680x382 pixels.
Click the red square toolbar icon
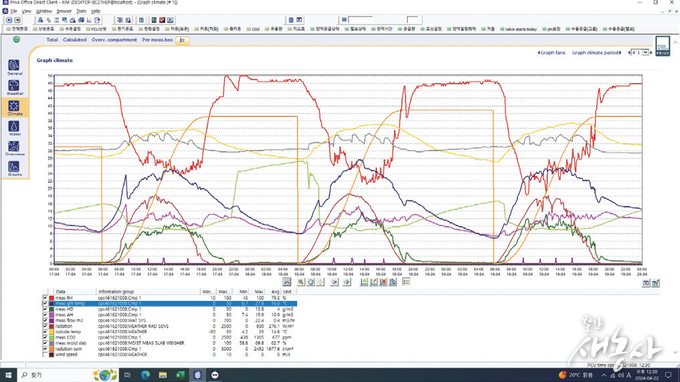[x=162, y=20]
